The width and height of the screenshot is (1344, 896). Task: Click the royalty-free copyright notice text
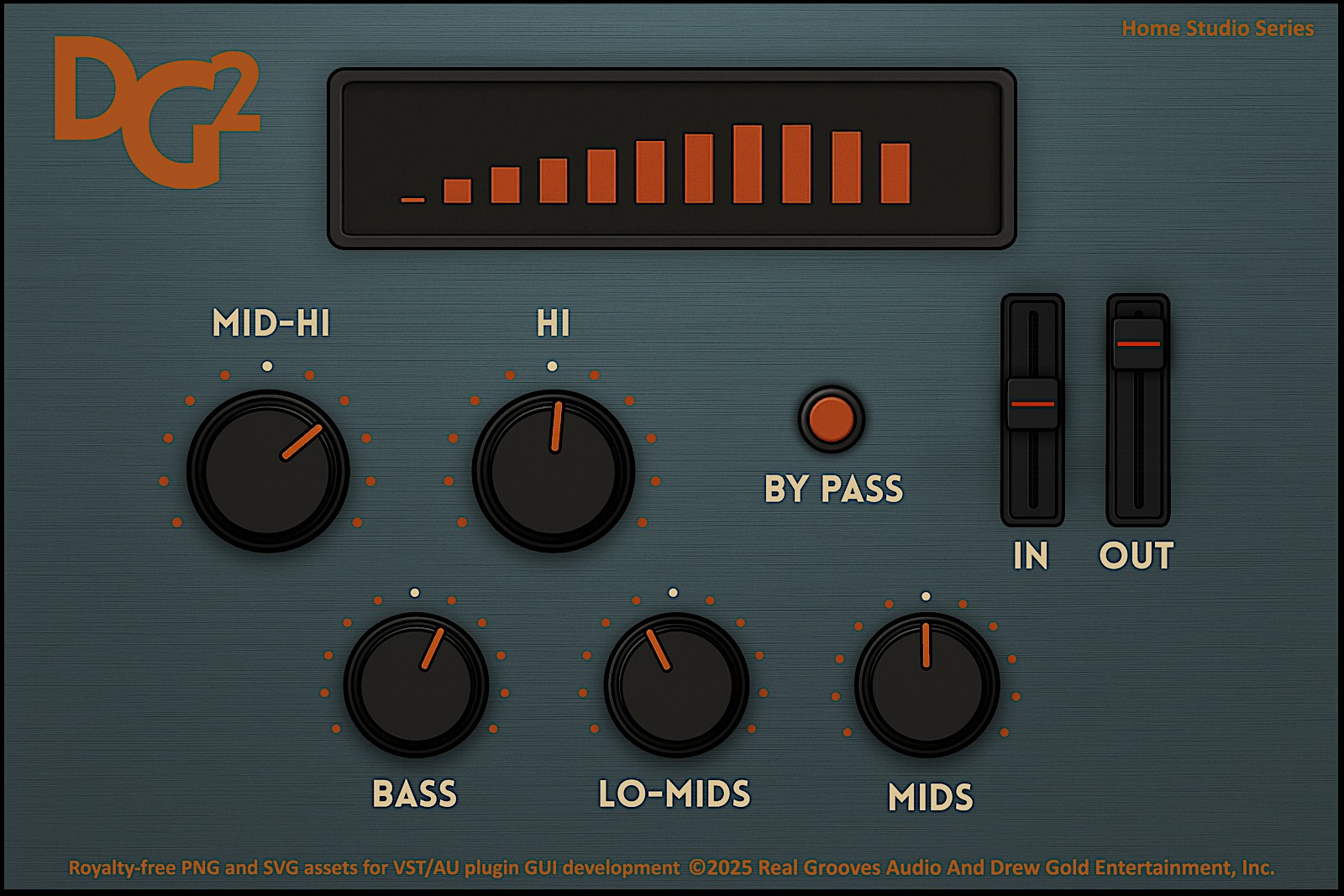(671, 867)
